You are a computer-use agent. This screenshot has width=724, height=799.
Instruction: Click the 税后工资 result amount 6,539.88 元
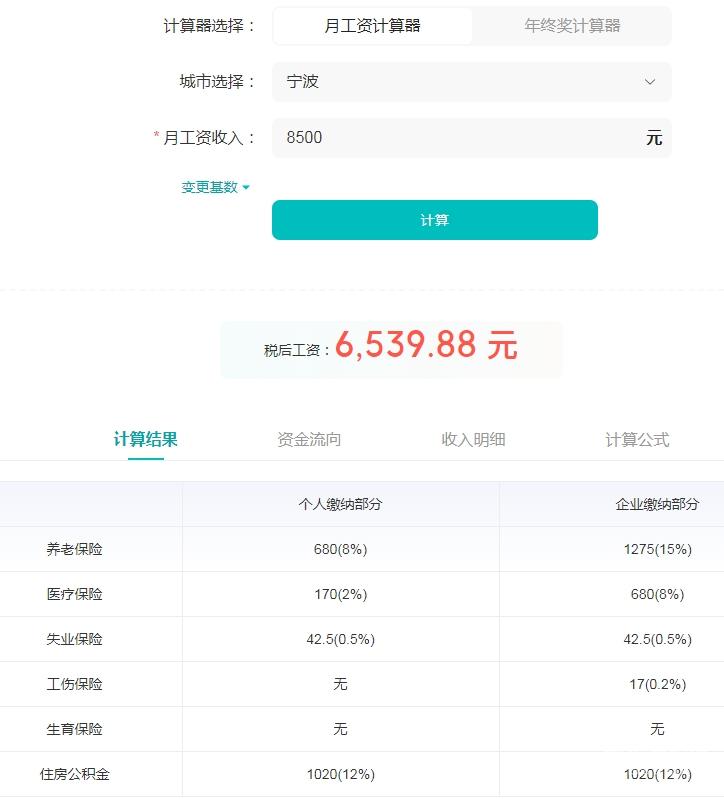pos(426,346)
